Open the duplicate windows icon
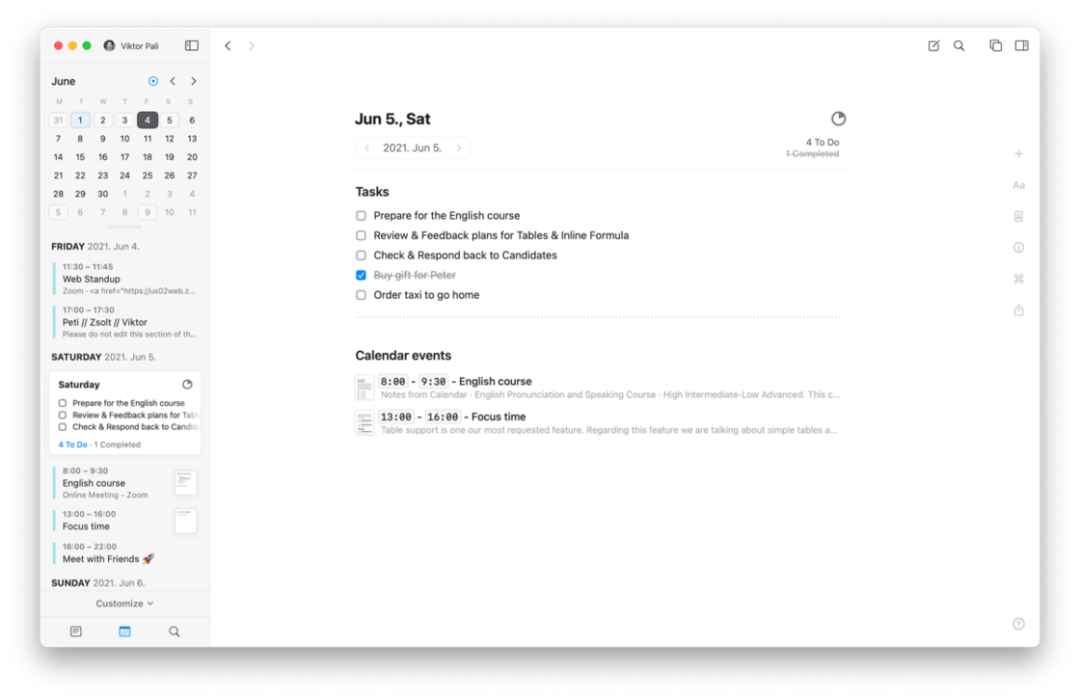The width and height of the screenshot is (1080, 700). pos(995,45)
